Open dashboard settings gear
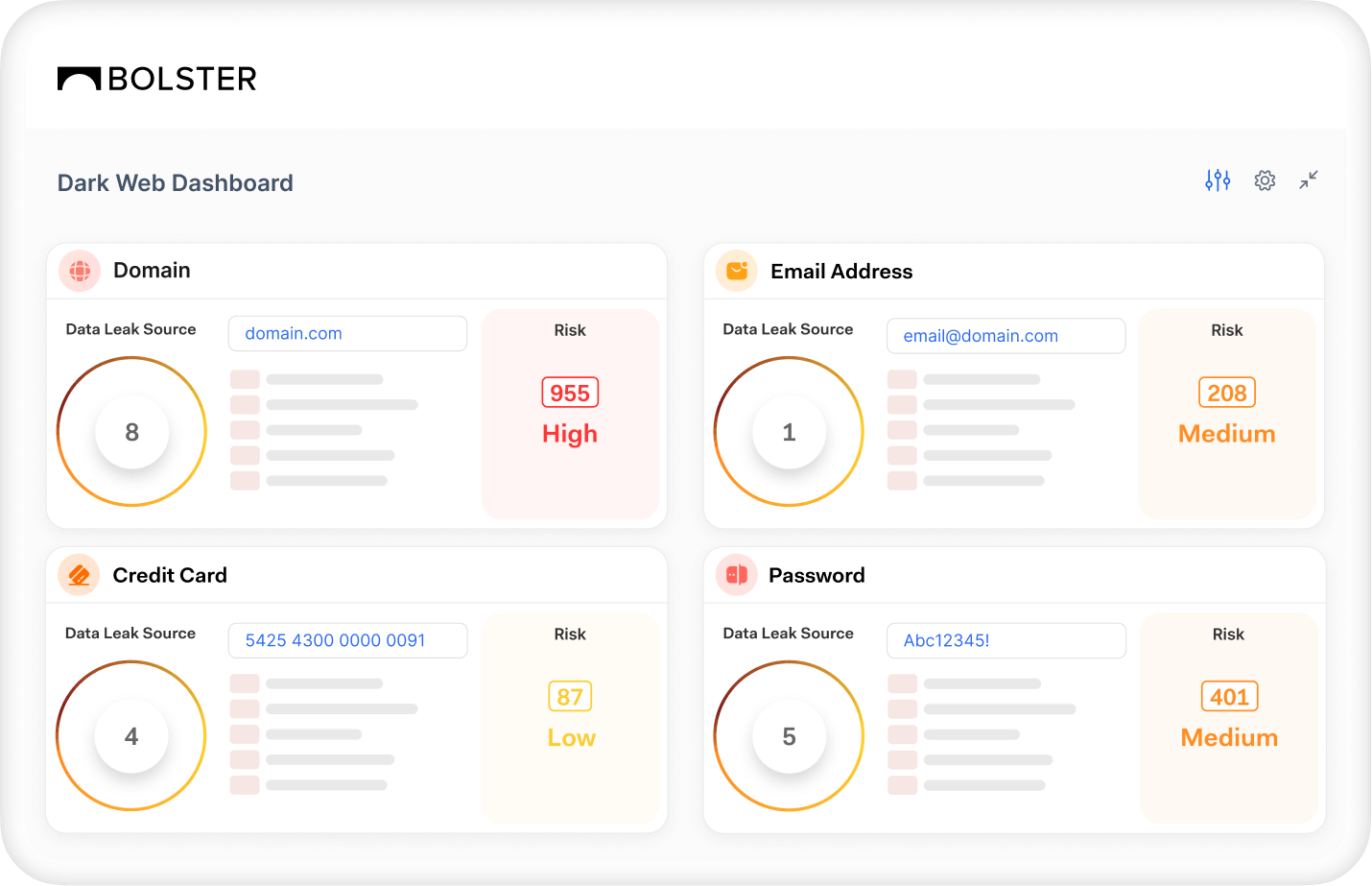 pyautogui.click(x=1265, y=180)
